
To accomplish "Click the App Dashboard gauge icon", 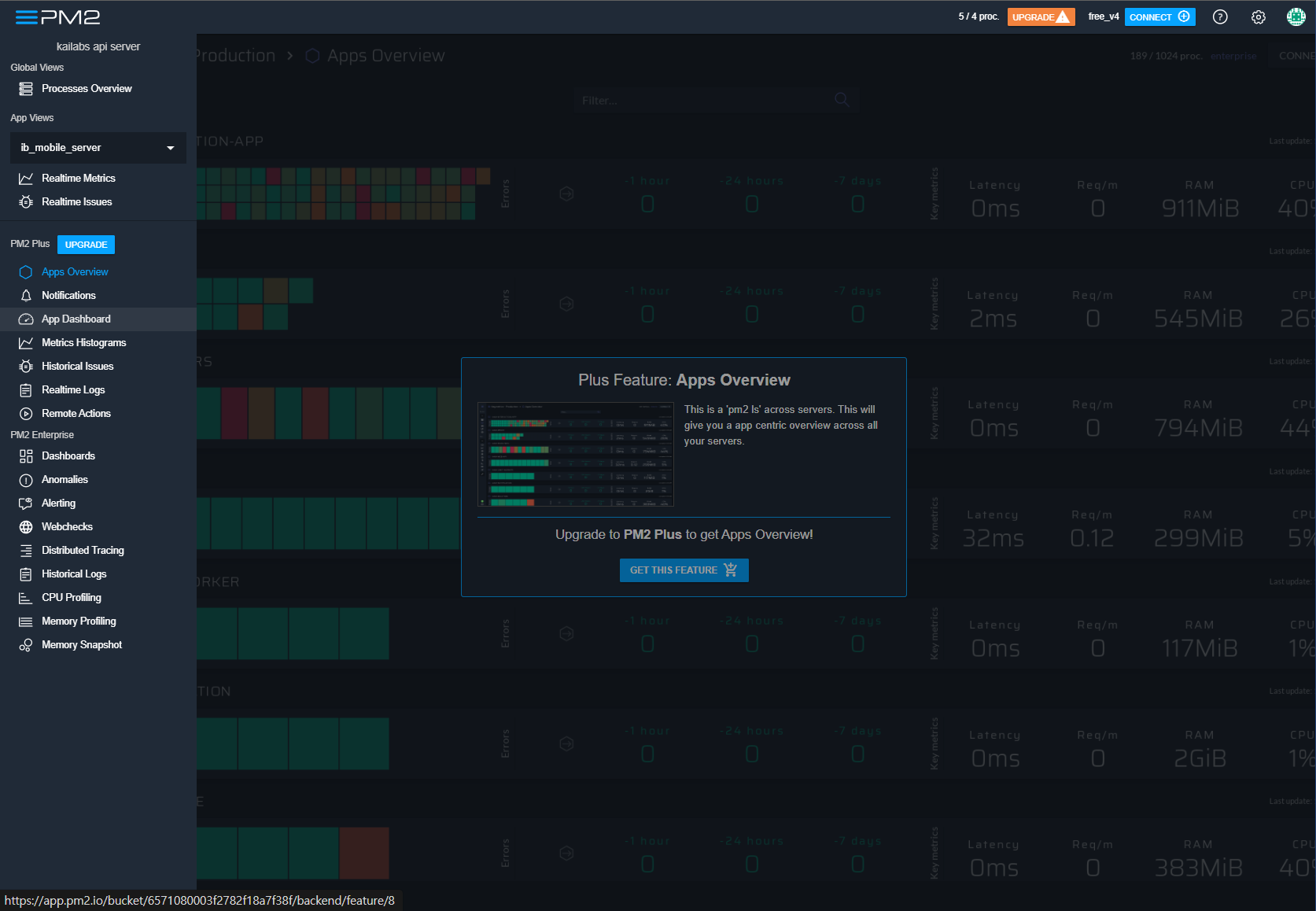I will pyautogui.click(x=26, y=319).
